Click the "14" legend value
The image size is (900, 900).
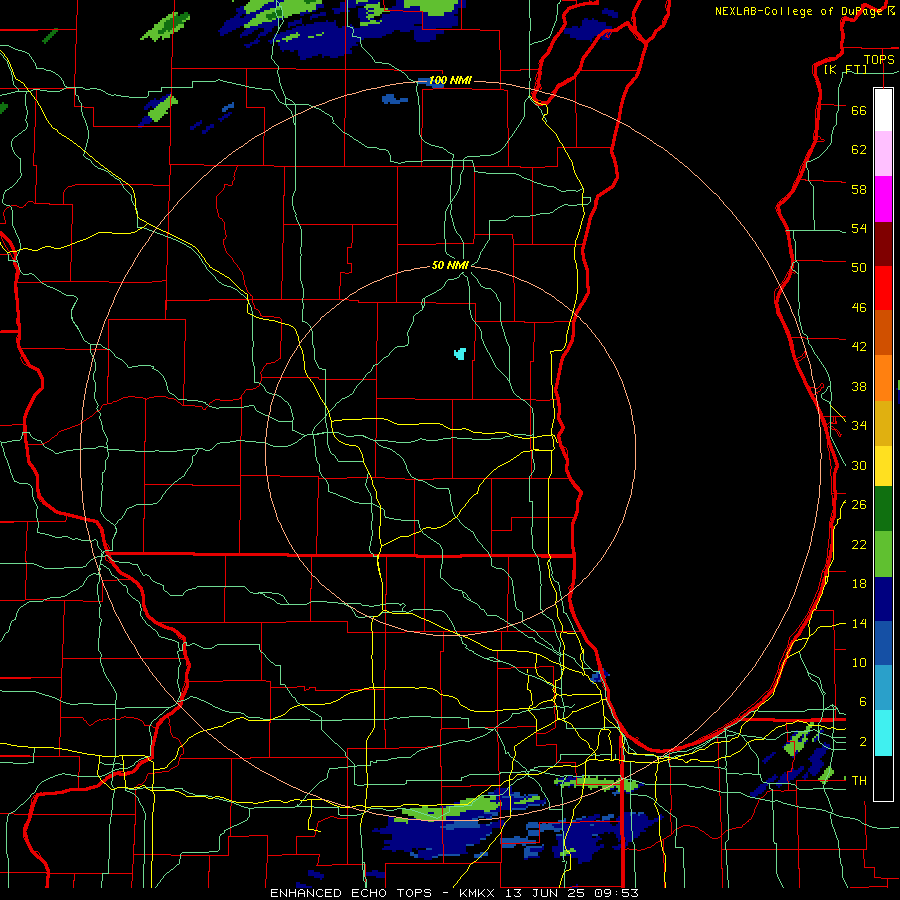click(859, 623)
